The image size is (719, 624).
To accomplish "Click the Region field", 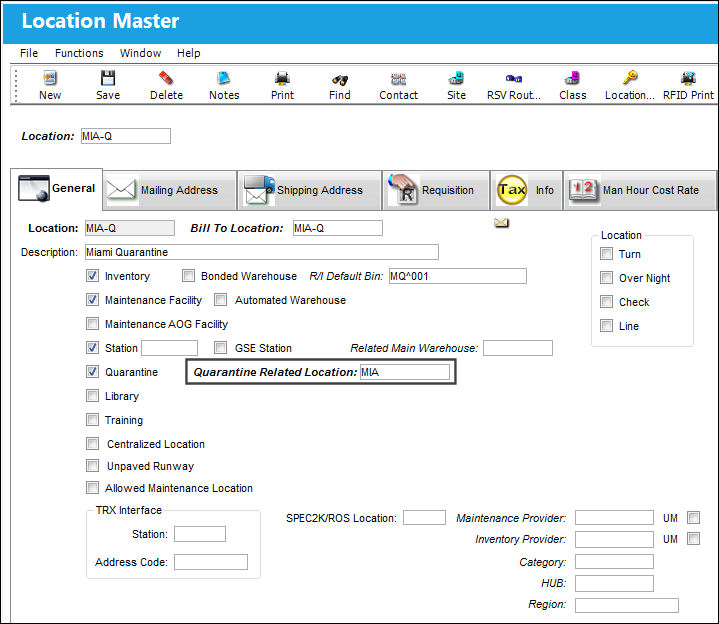I will (627, 605).
